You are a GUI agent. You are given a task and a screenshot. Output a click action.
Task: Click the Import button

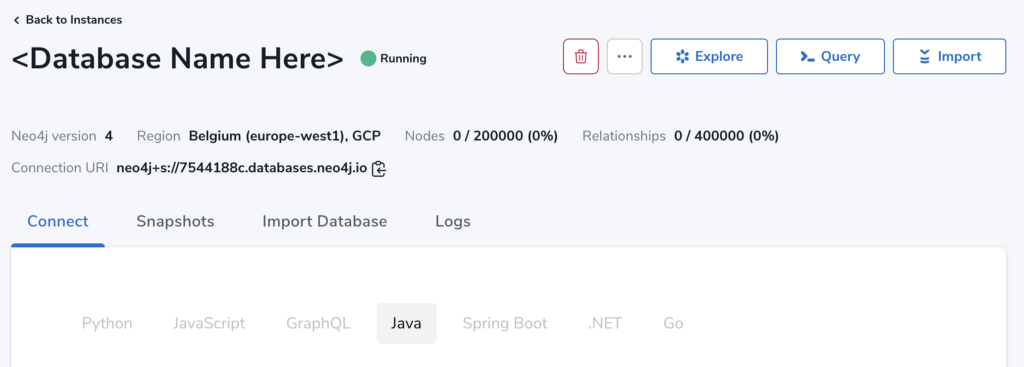click(950, 56)
